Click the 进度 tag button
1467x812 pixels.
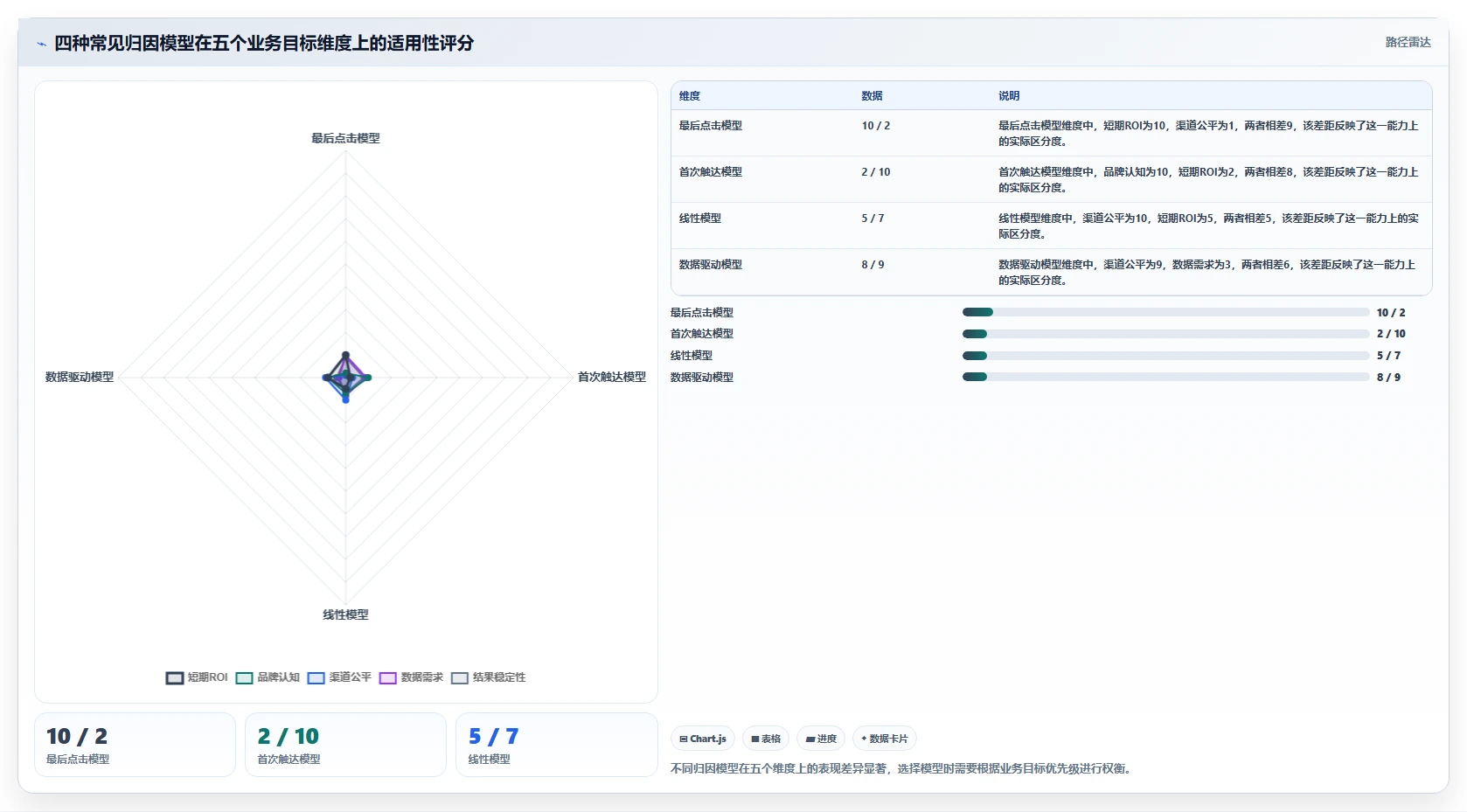tap(821, 739)
